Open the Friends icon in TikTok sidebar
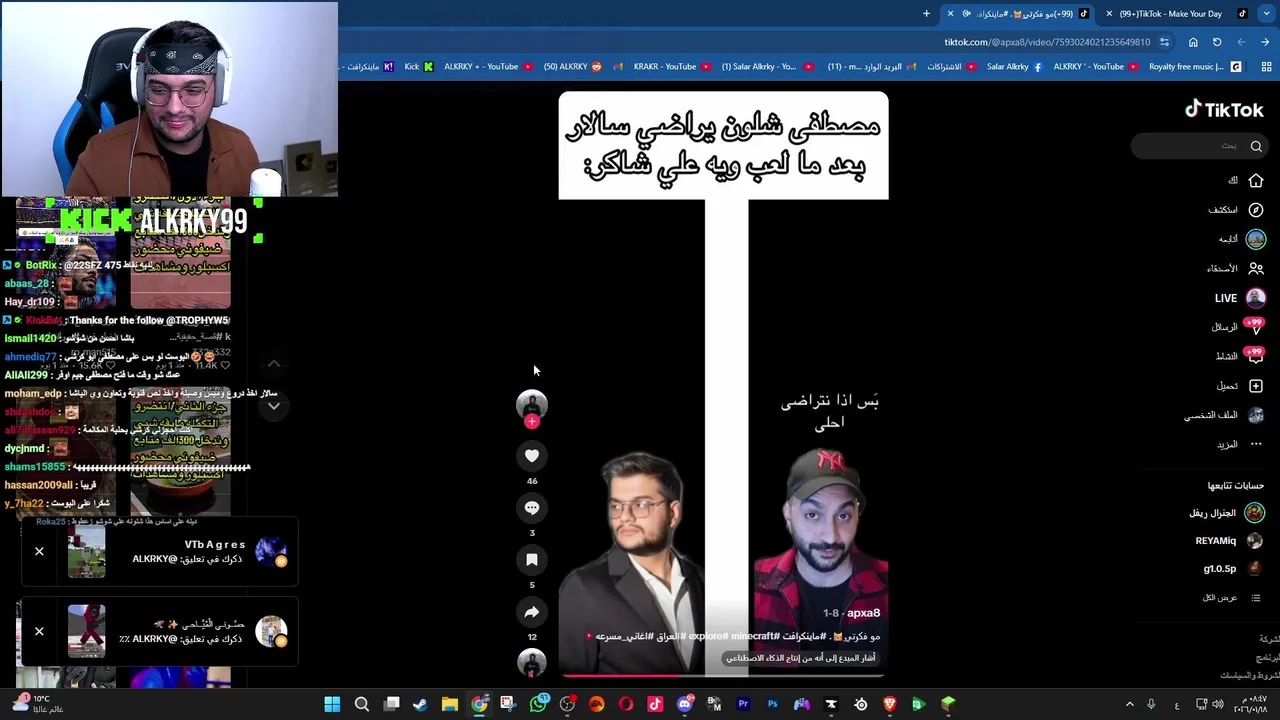1280x720 pixels. pyautogui.click(x=1256, y=268)
